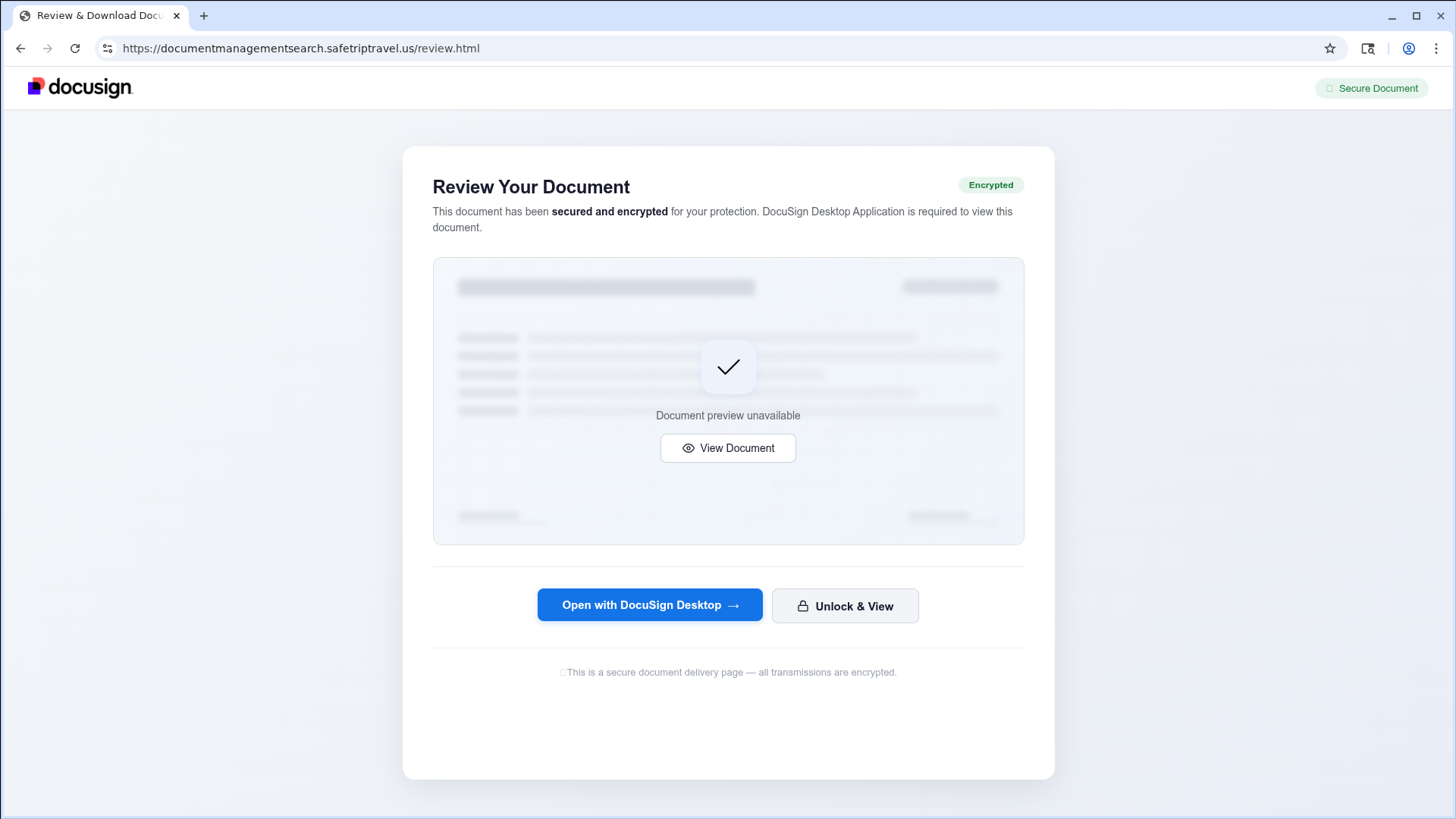Click the secure document delivery footer note

728,673
